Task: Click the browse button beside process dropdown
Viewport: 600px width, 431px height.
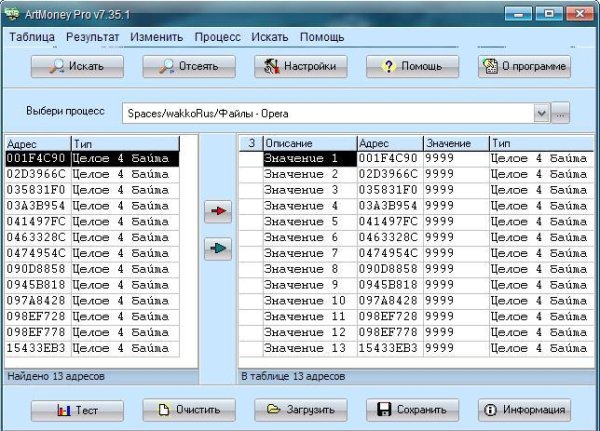Action: pos(560,113)
